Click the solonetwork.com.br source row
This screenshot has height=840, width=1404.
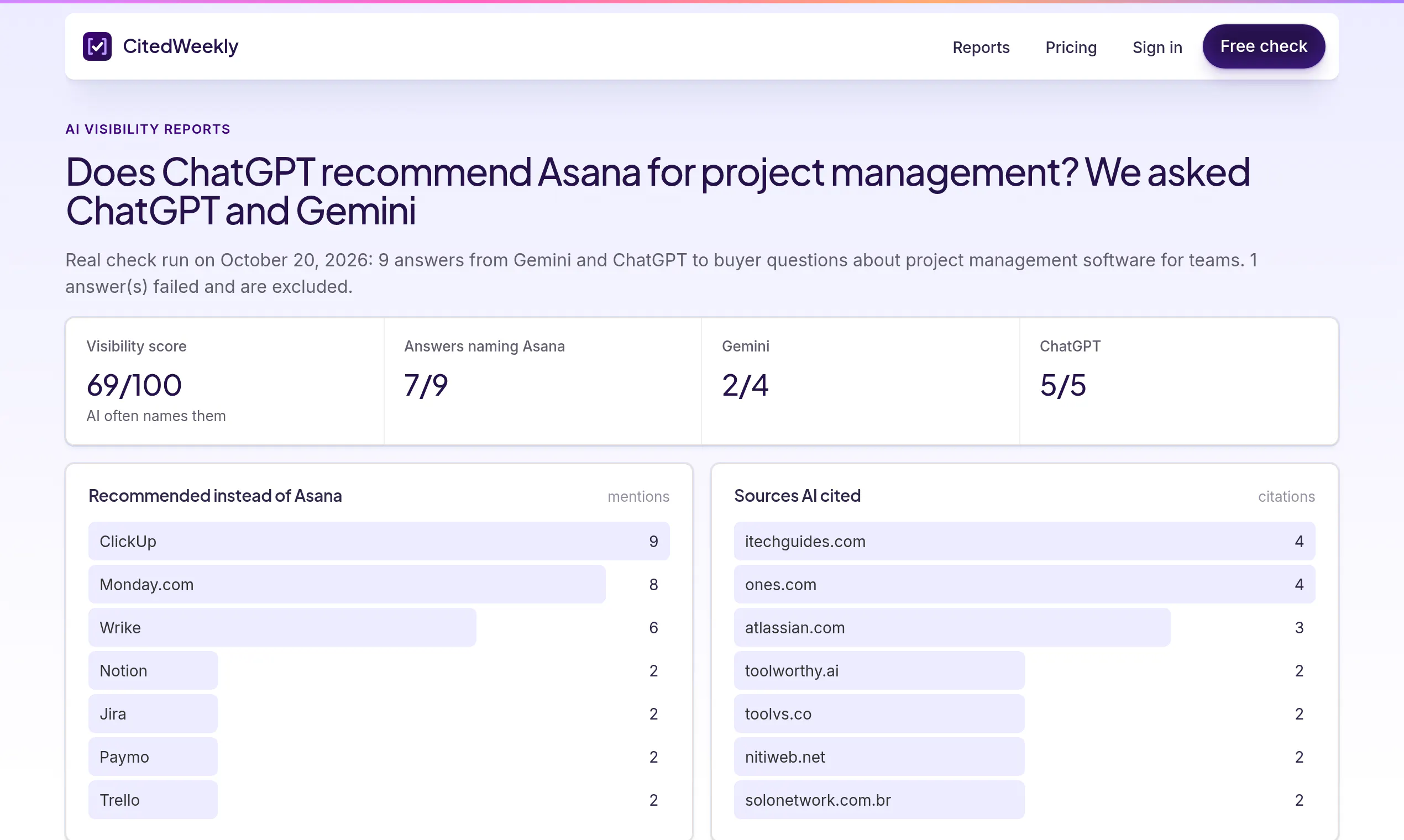(1024, 799)
